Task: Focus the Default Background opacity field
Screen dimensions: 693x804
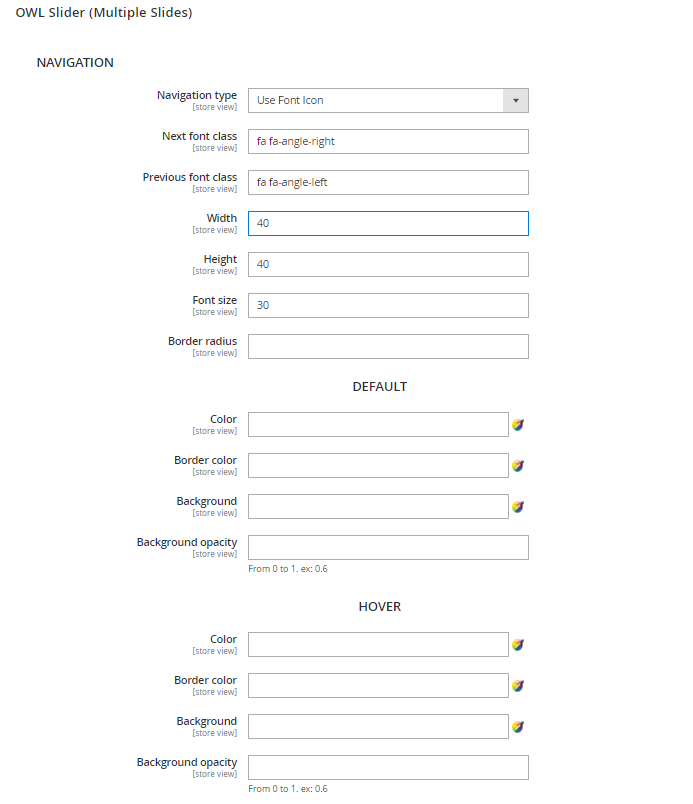Action: tap(388, 548)
